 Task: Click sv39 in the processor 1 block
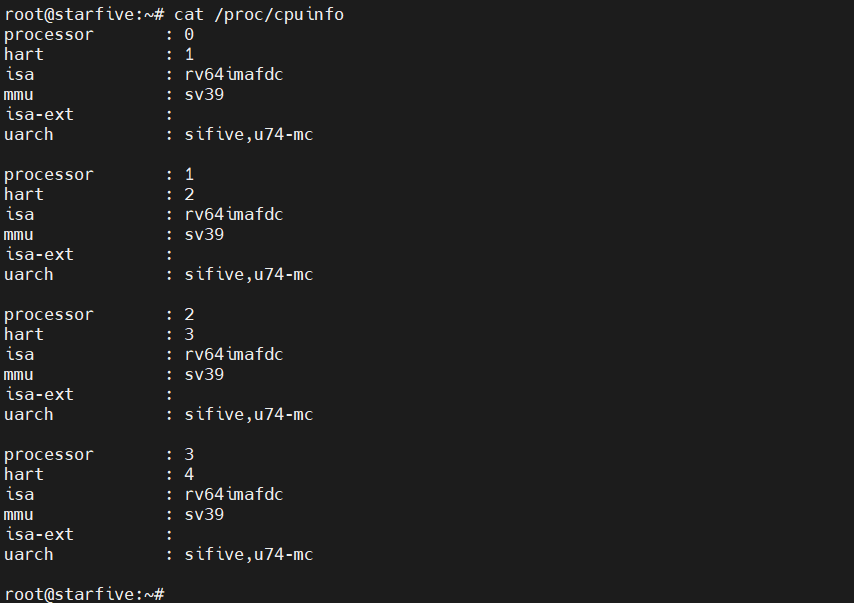tap(204, 234)
